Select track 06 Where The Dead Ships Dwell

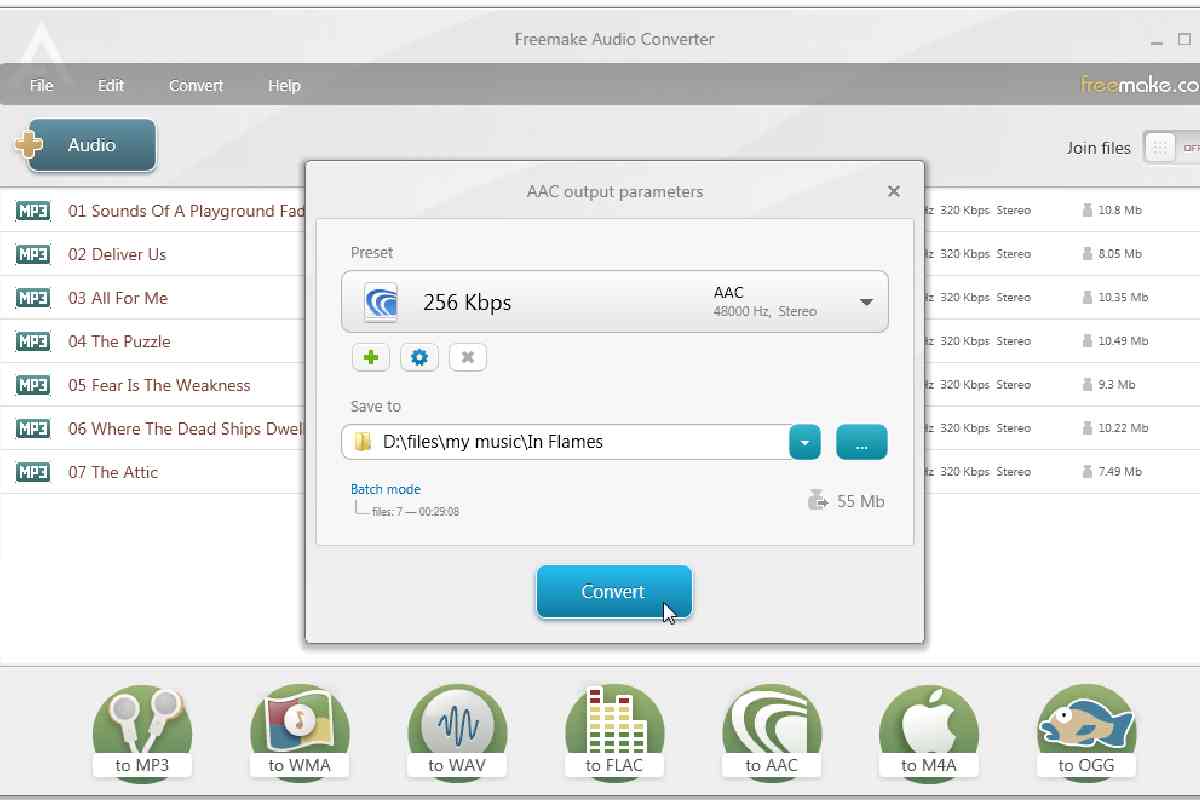[186, 428]
